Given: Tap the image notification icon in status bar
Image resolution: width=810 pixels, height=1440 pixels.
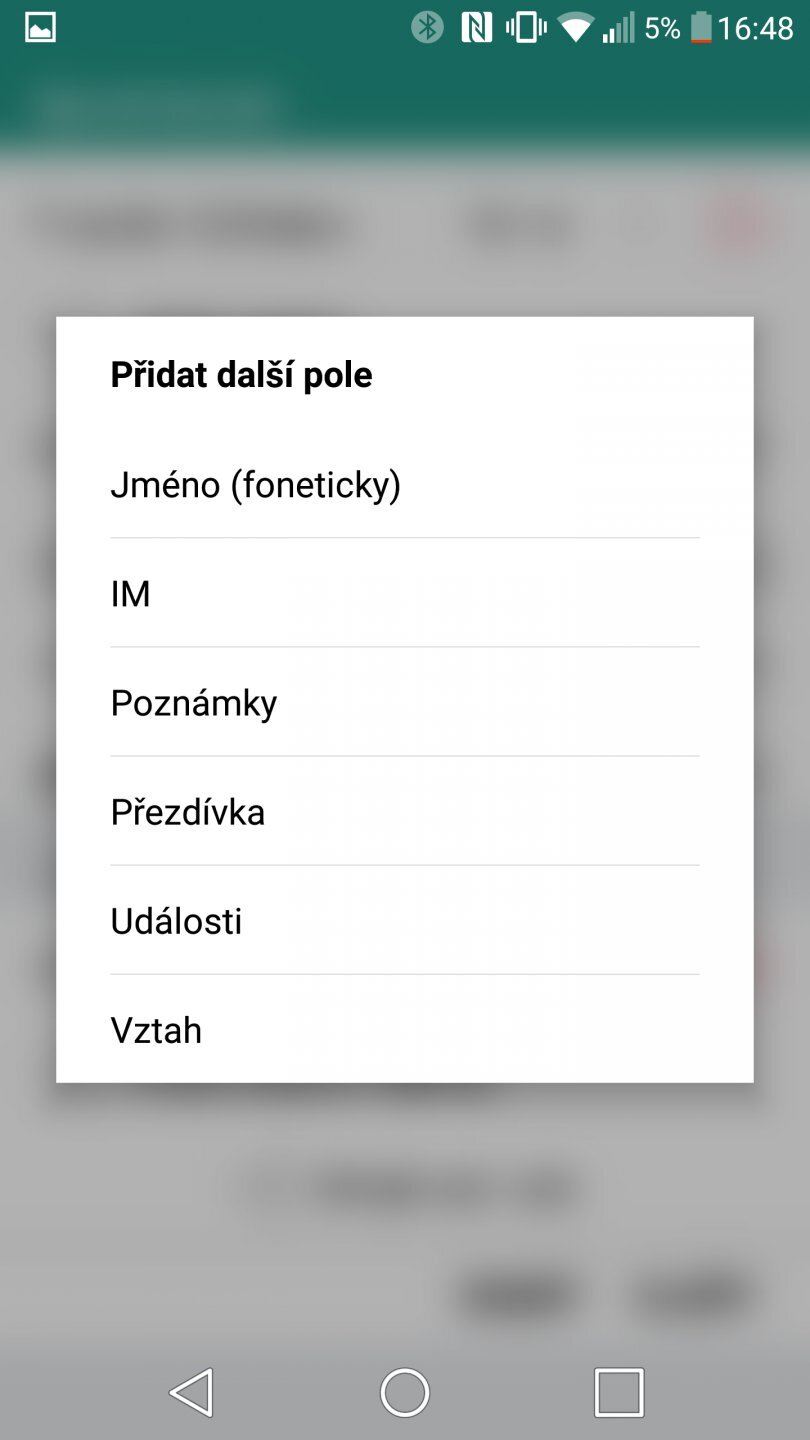Looking at the screenshot, I should 40,27.
